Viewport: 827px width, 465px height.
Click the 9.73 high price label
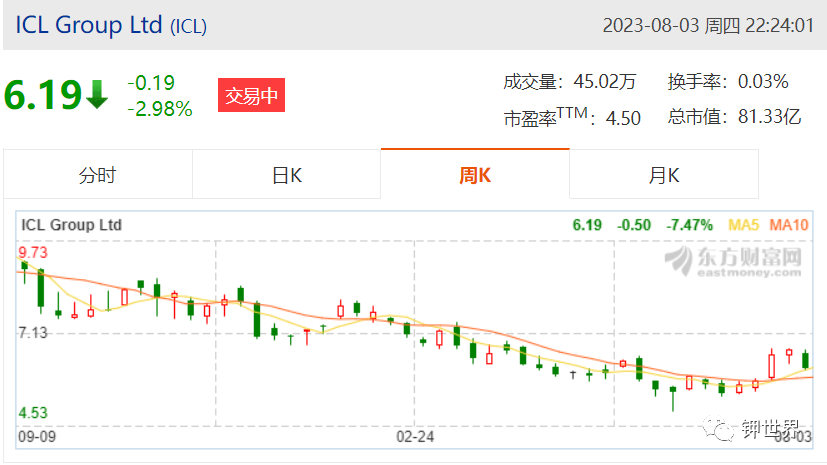[x=33, y=253]
